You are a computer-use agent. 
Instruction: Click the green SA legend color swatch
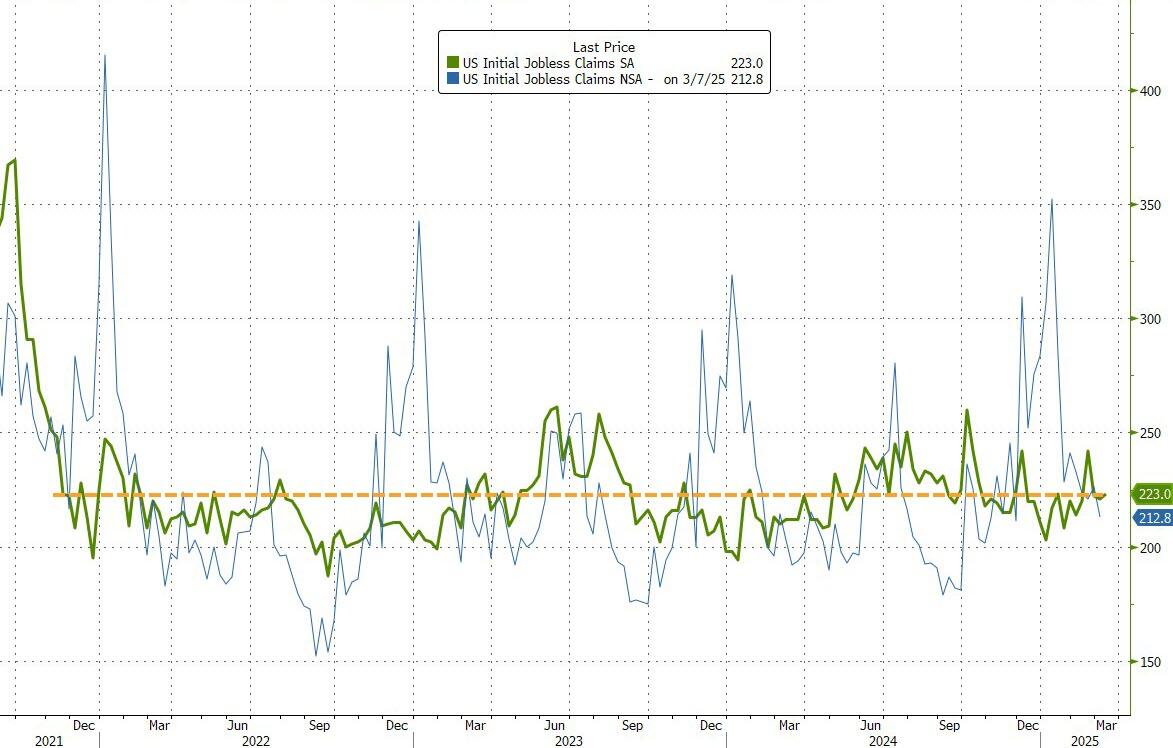(x=451, y=64)
